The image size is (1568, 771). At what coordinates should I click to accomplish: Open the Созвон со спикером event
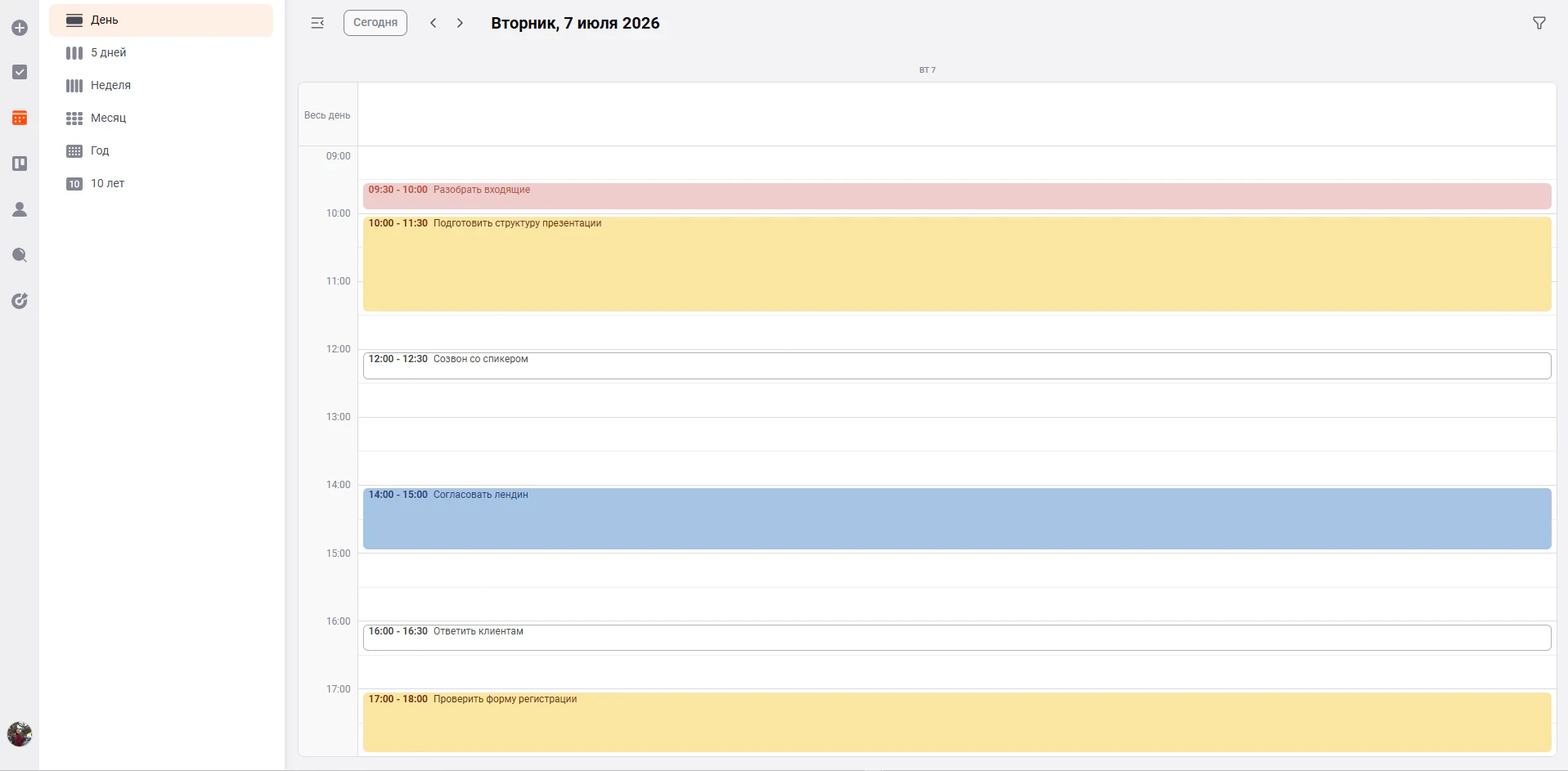coord(957,365)
